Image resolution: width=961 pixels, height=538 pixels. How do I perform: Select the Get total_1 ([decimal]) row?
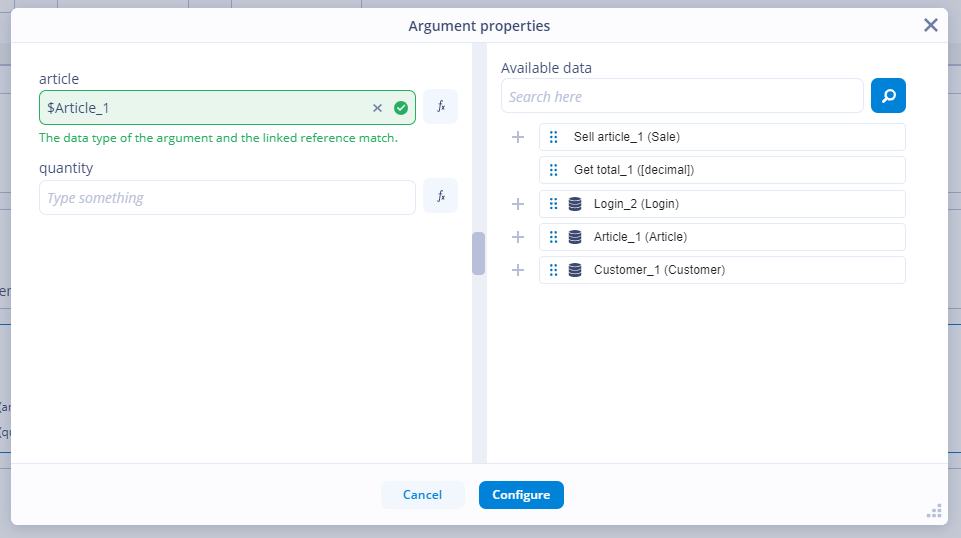(722, 170)
